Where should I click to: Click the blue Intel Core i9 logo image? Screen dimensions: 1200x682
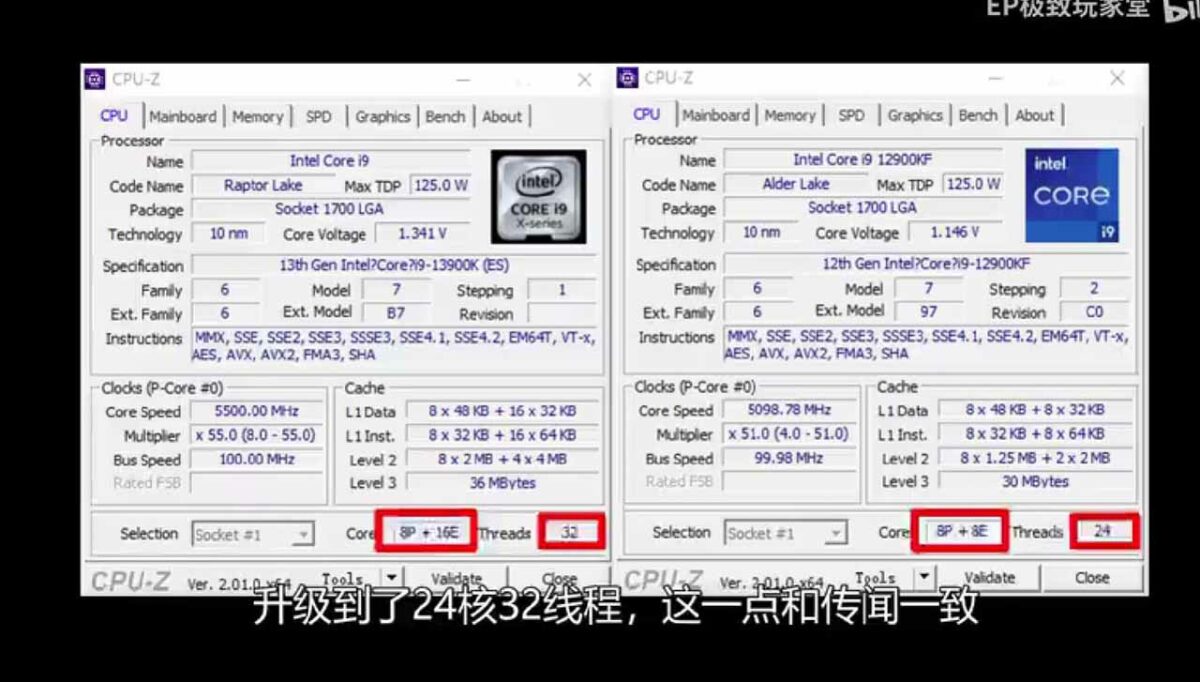tap(1071, 195)
